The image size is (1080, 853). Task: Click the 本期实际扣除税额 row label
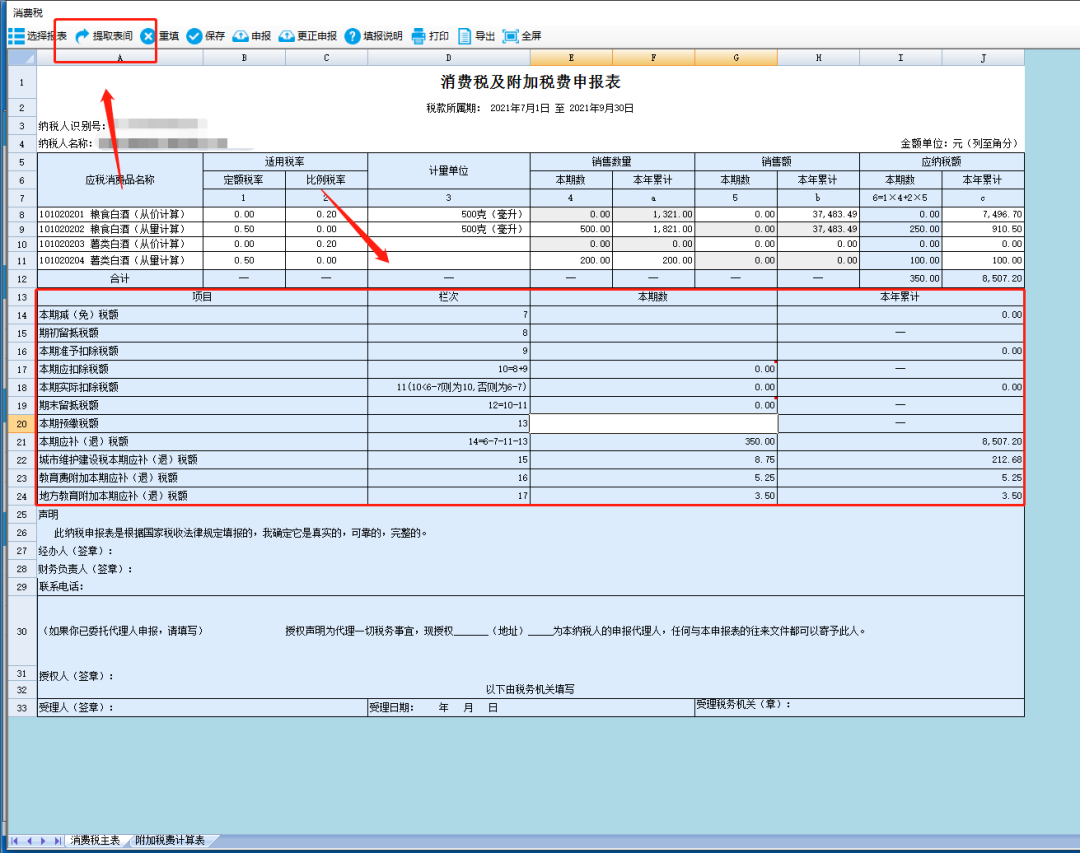pos(79,387)
